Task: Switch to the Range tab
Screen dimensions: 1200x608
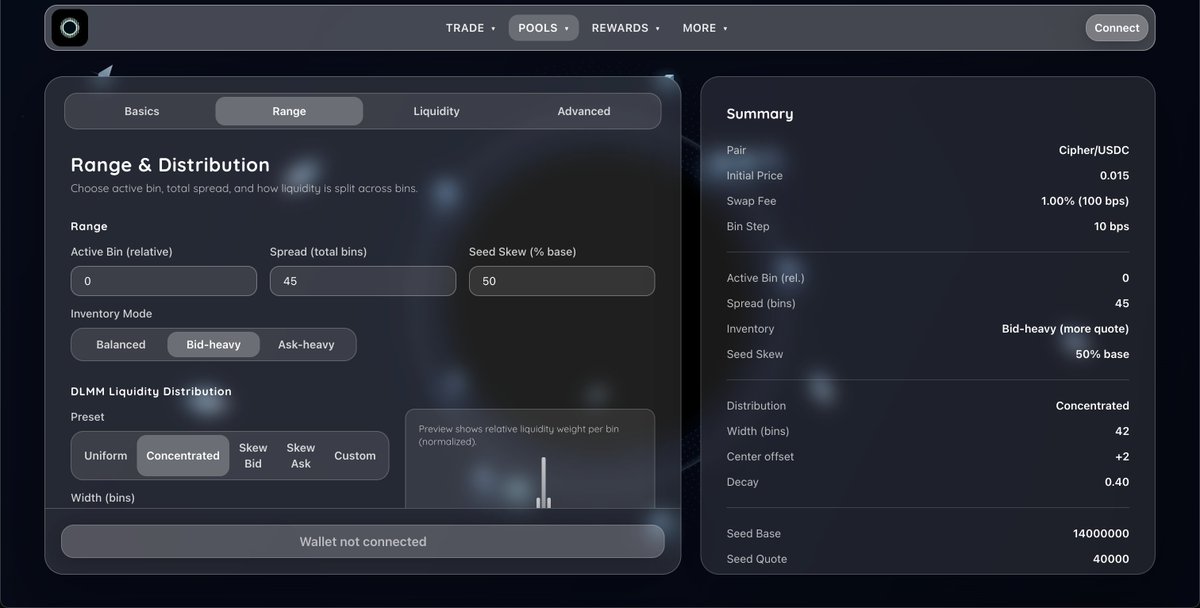Action: point(289,111)
